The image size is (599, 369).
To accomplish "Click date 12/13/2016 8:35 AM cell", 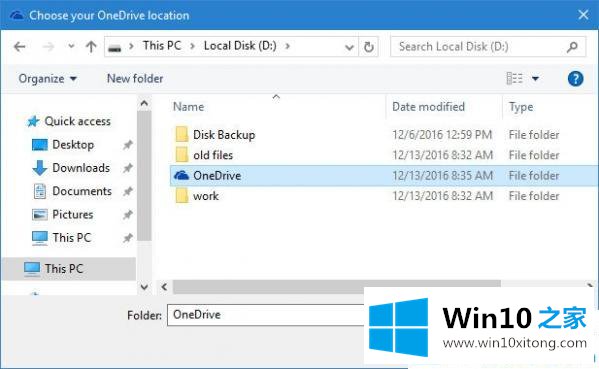I will click(x=442, y=176).
